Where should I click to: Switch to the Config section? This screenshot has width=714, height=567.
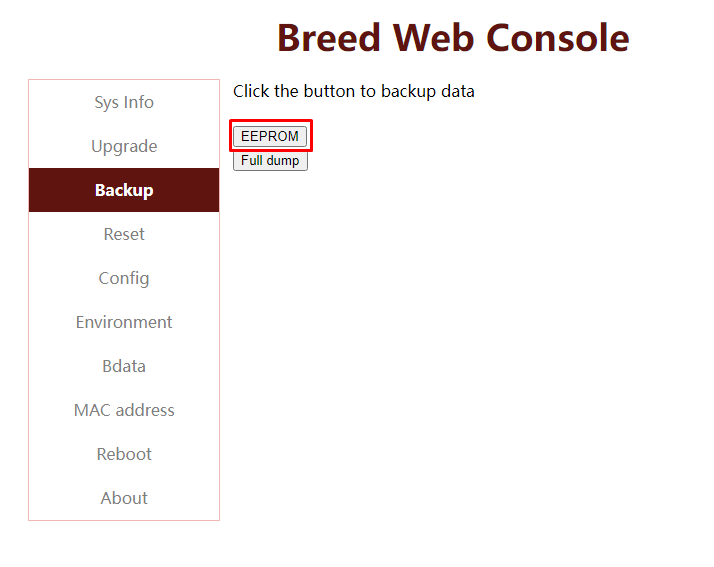point(124,278)
